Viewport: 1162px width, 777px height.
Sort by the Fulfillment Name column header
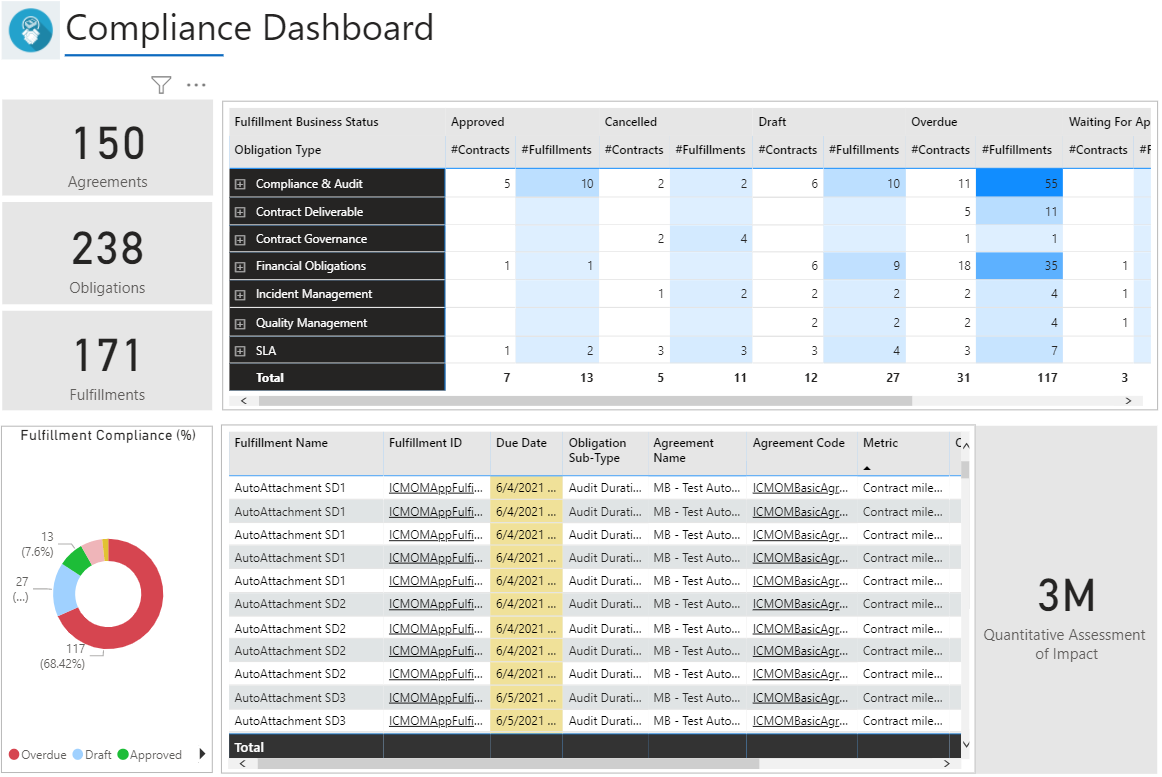tap(281, 443)
